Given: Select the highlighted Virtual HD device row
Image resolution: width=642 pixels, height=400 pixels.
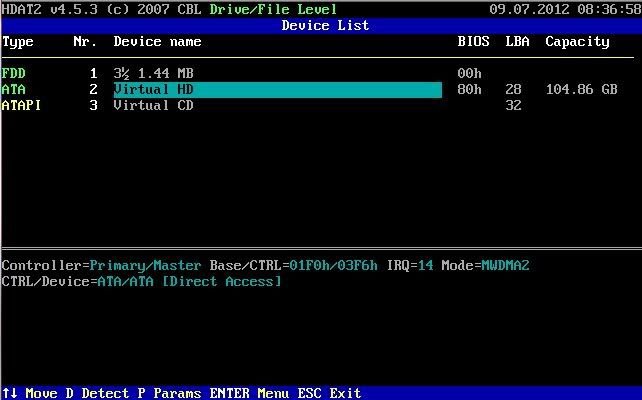Looking at the screenshot, I should pyautogui.click(x=278, y=90).
